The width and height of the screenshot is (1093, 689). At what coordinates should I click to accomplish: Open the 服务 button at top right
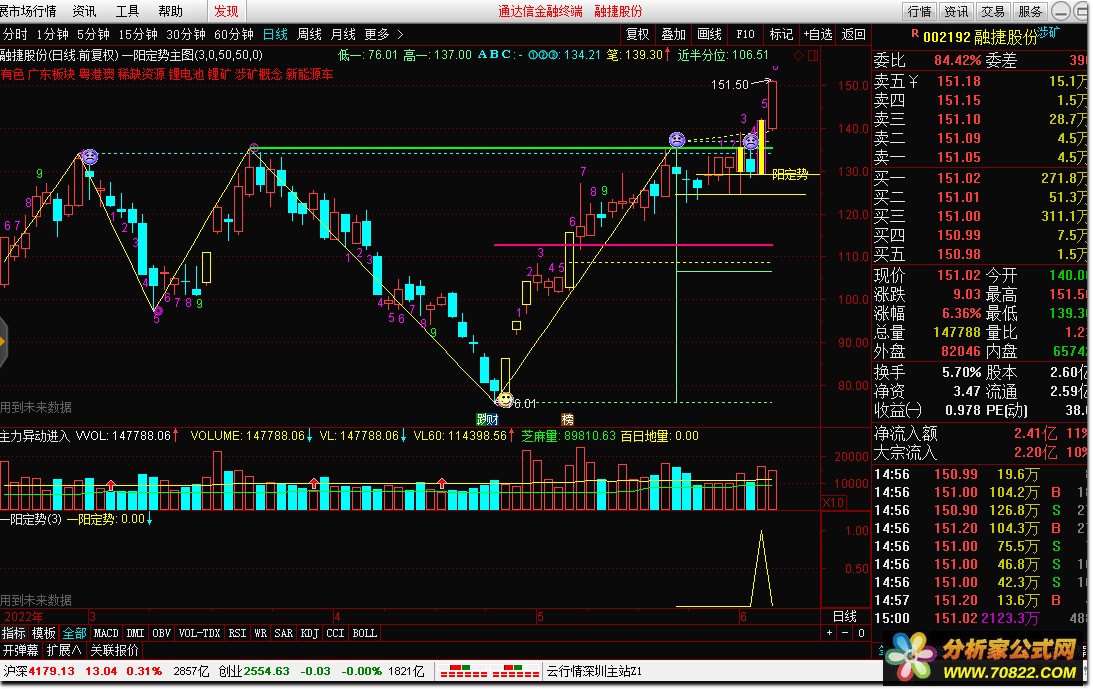click(1030, 11)
